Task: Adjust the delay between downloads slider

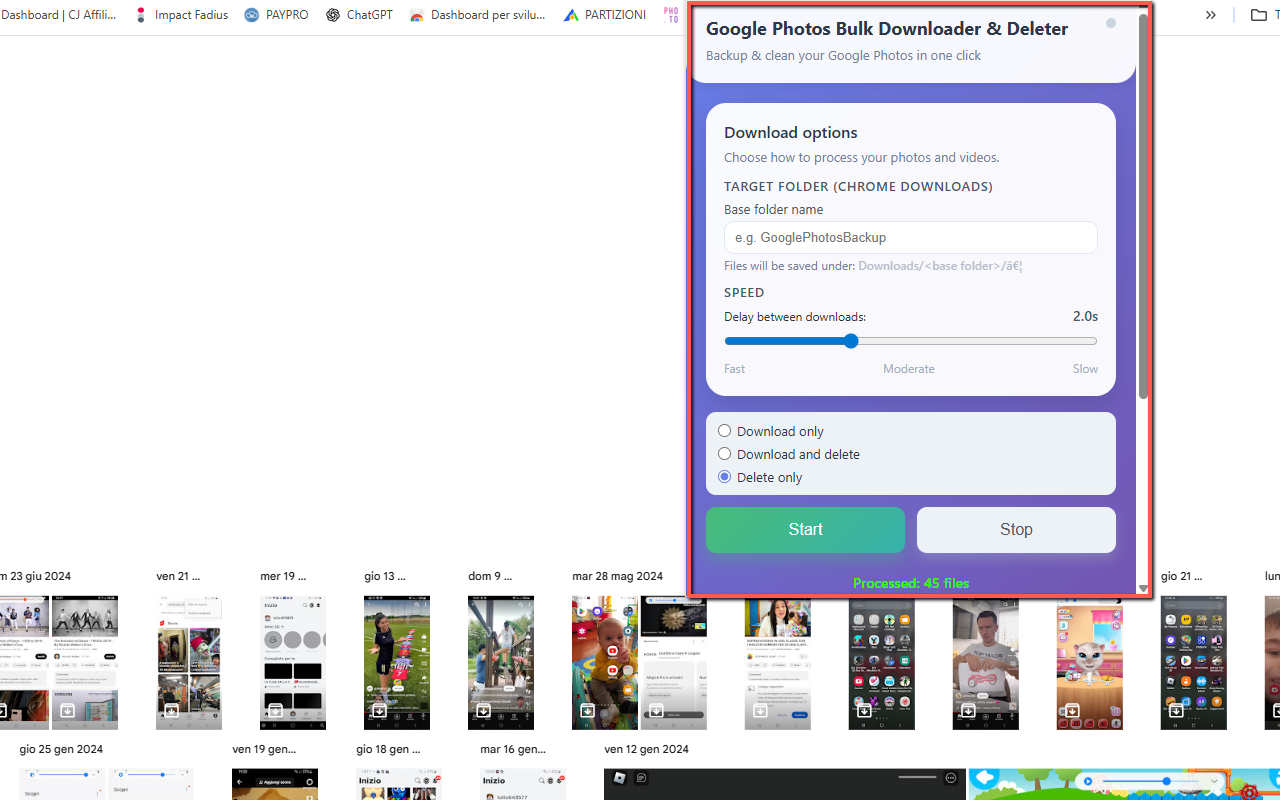Action: (851, 340)
